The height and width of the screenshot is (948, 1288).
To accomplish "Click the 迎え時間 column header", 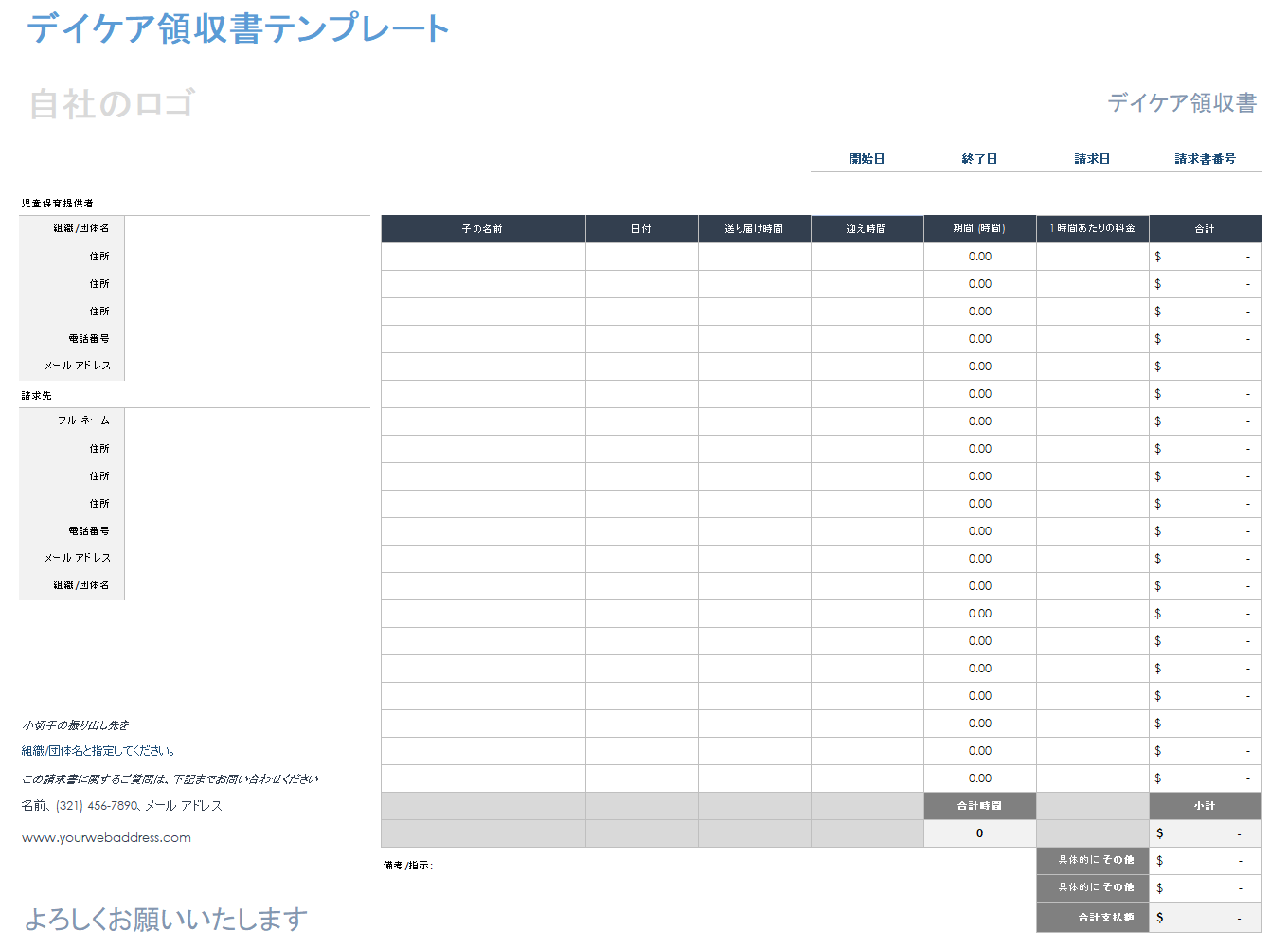I will [868, 229].
